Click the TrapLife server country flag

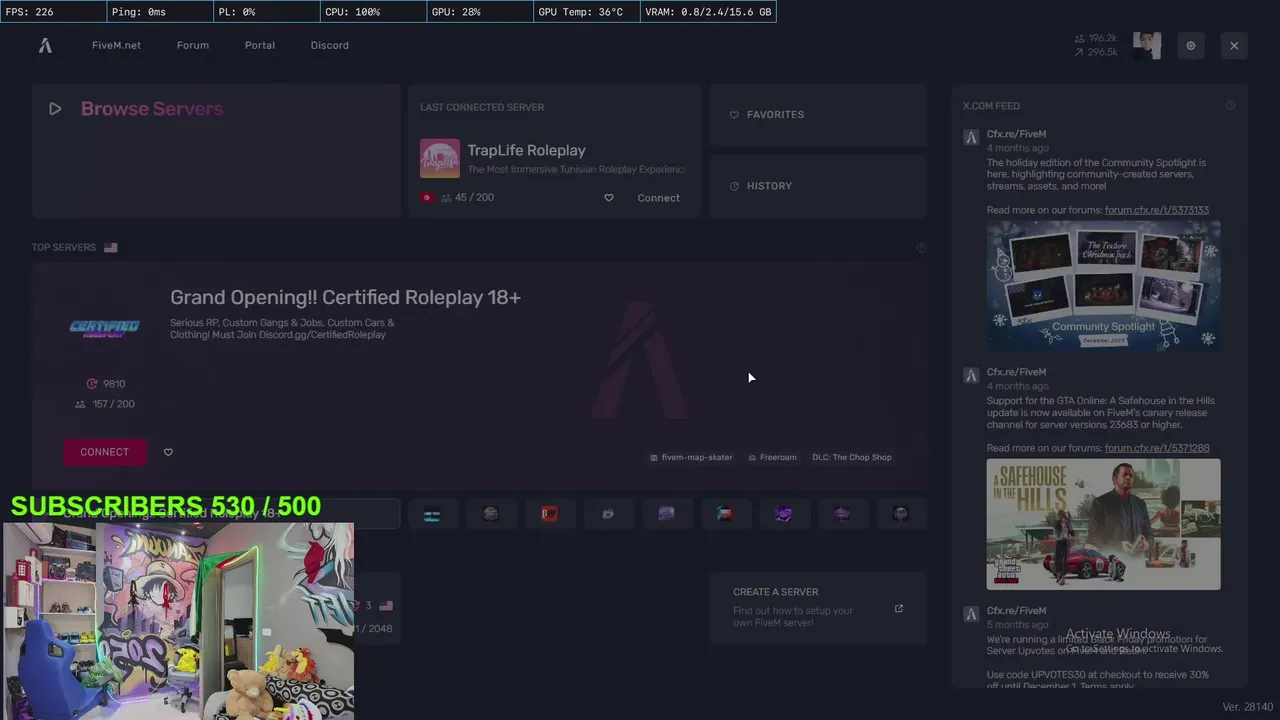(427, 198)
